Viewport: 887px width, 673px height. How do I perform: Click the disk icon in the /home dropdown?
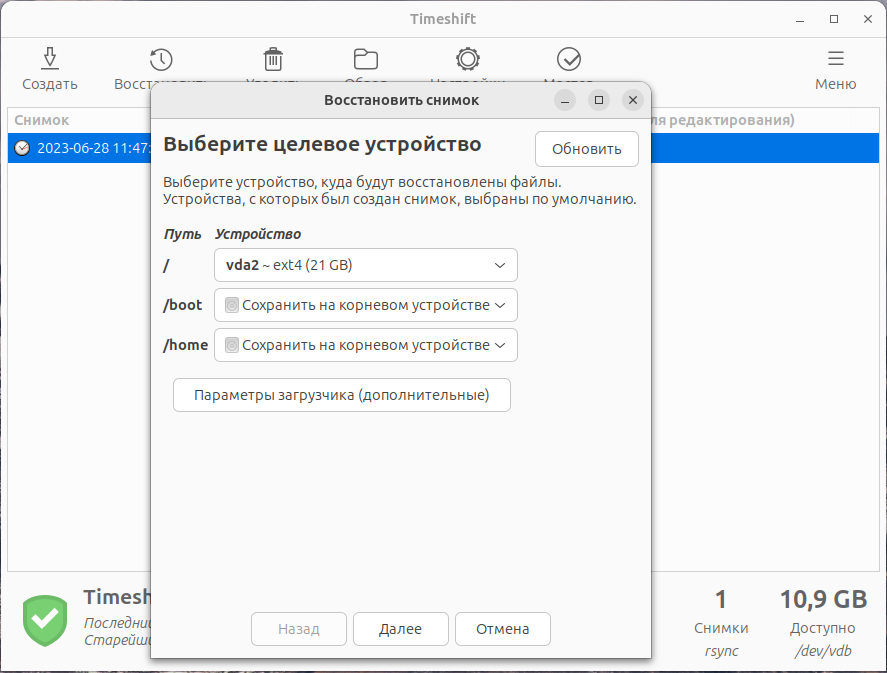point(232,345)
